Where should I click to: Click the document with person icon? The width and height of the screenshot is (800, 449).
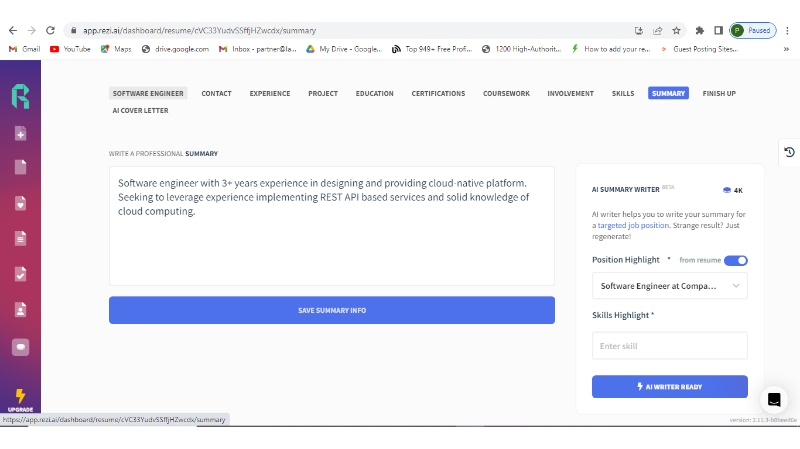coord(20,309)
